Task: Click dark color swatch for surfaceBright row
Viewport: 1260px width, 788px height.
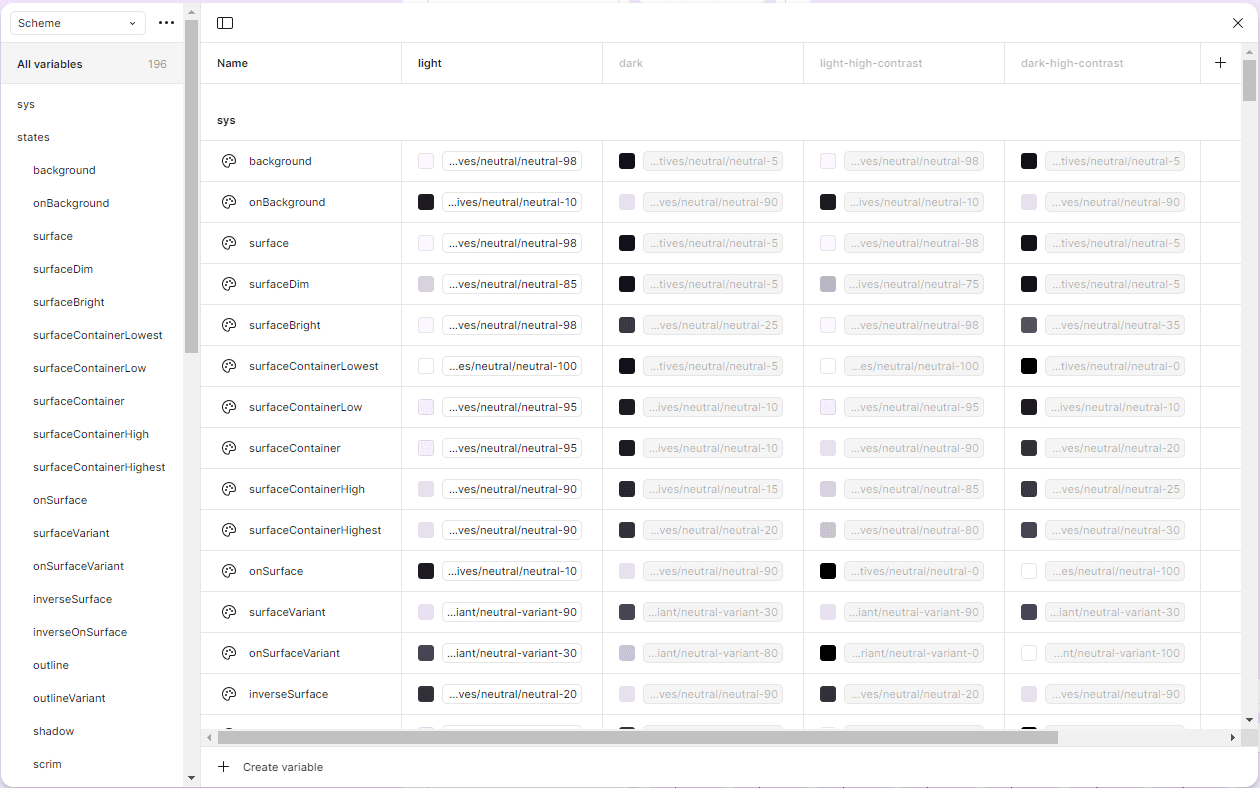Action: click(x=627, y=325)
